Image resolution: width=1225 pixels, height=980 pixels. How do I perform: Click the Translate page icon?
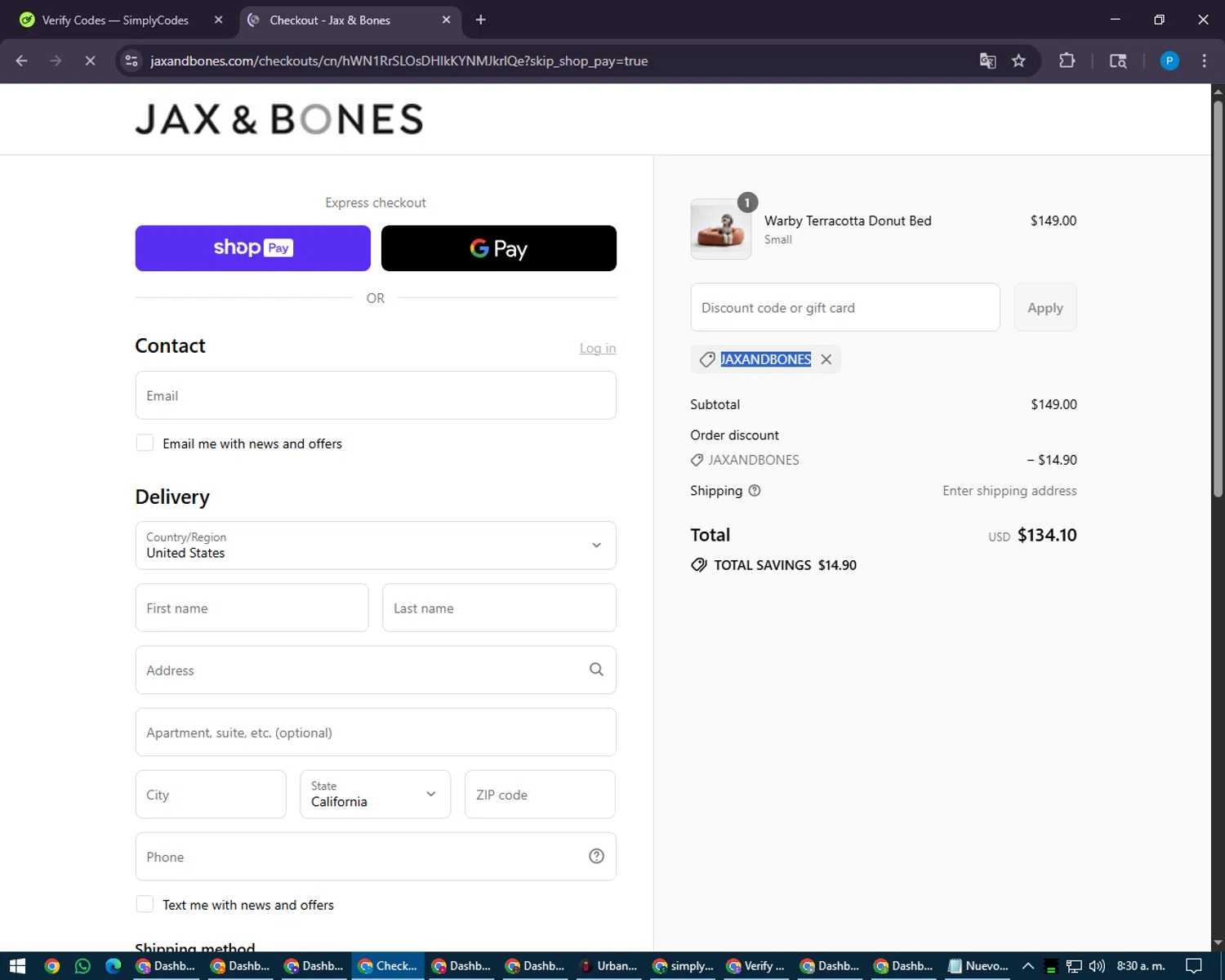[x=987, y=60]
